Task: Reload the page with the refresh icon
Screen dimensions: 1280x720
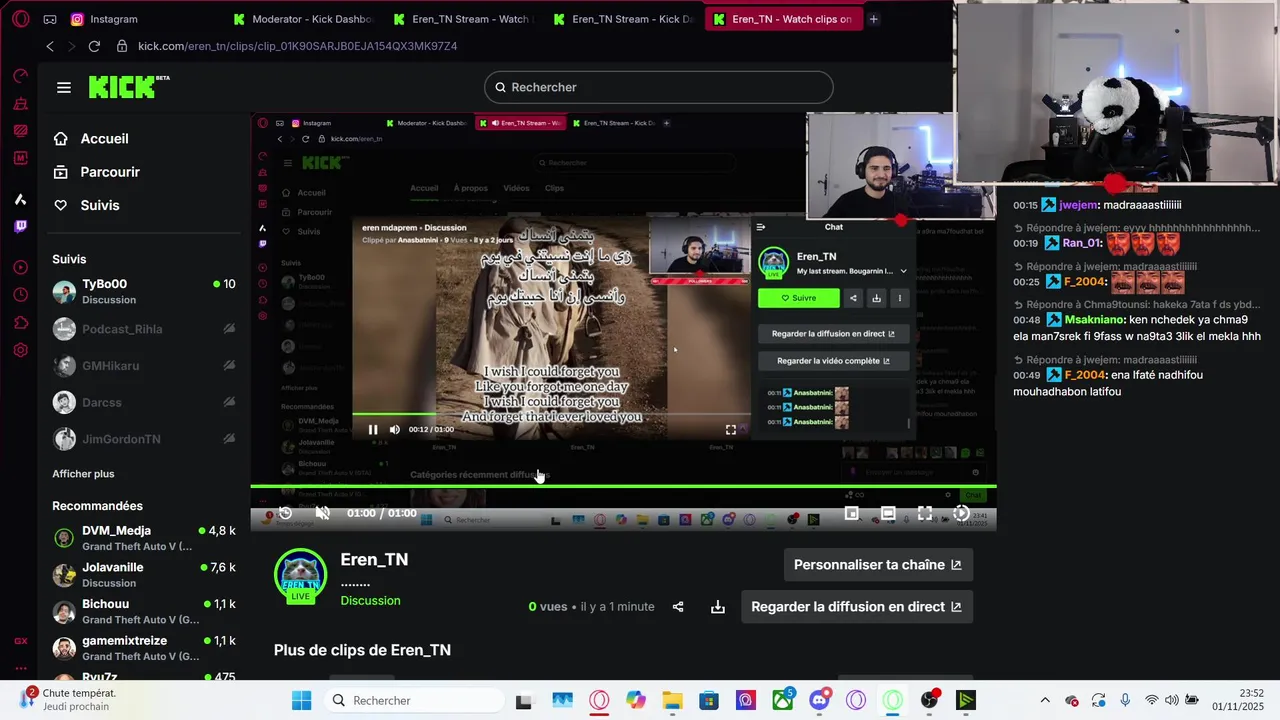Action: [94, 46]
